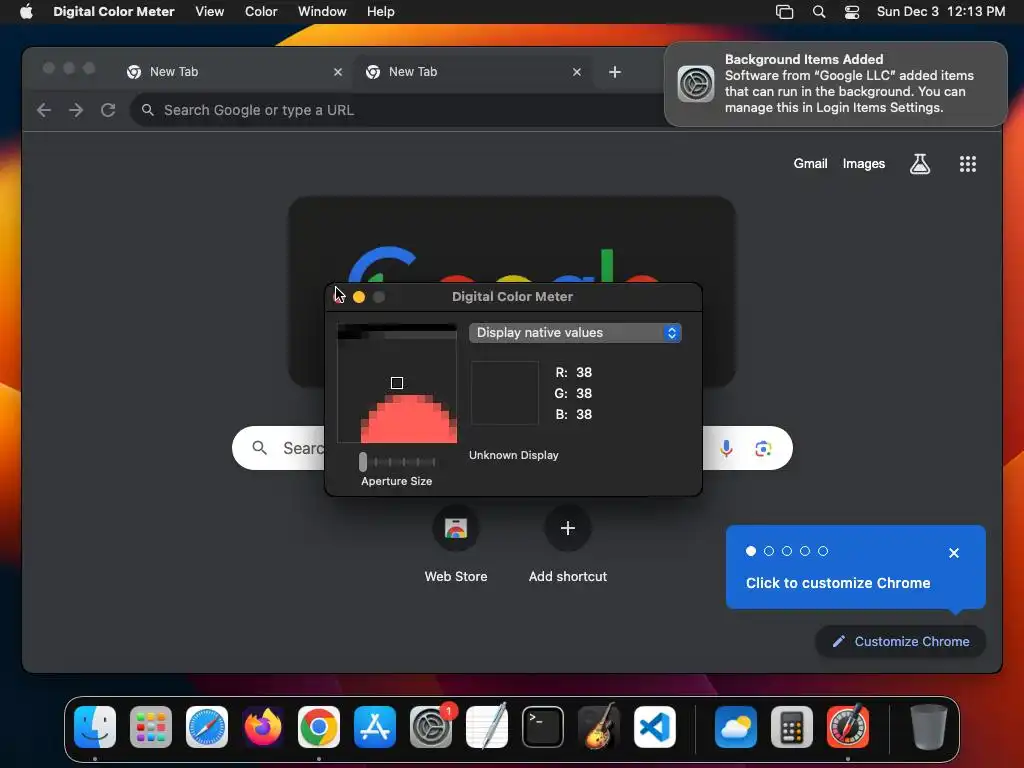
Task: Click the Google search box
Action: tap(512, 448)
